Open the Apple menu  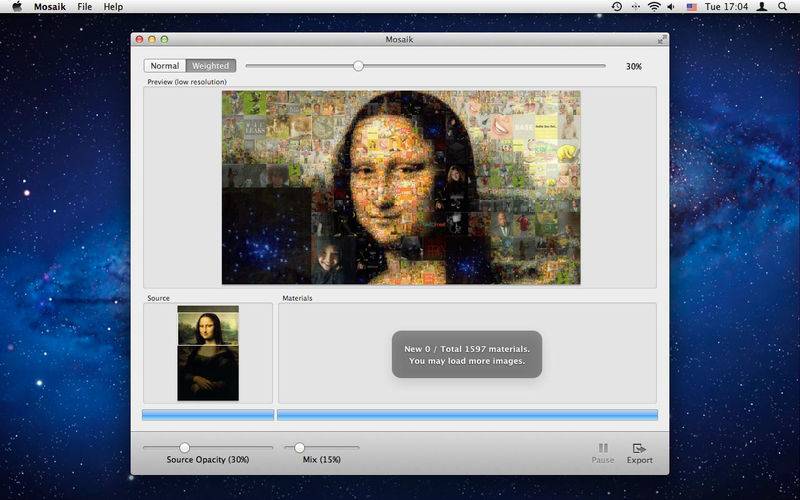tap(16, 7)
